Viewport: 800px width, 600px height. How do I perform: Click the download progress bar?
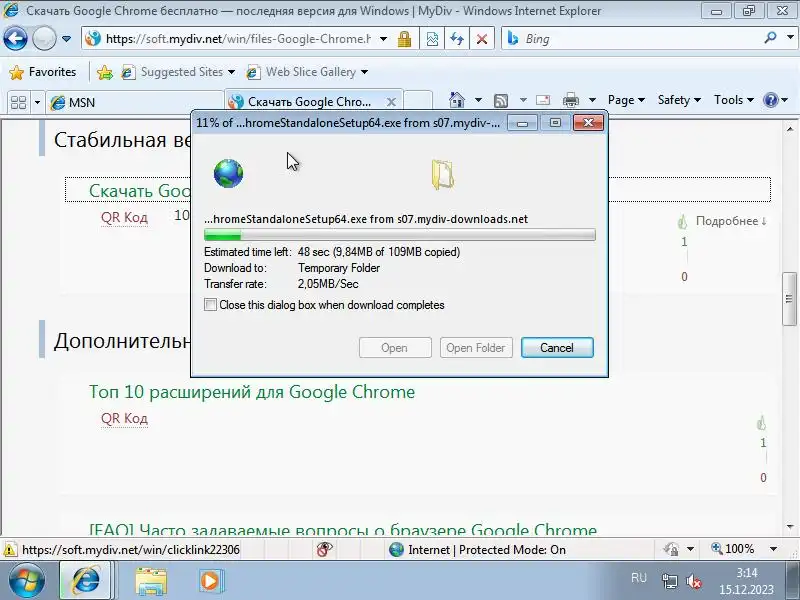tap(399, 235)
